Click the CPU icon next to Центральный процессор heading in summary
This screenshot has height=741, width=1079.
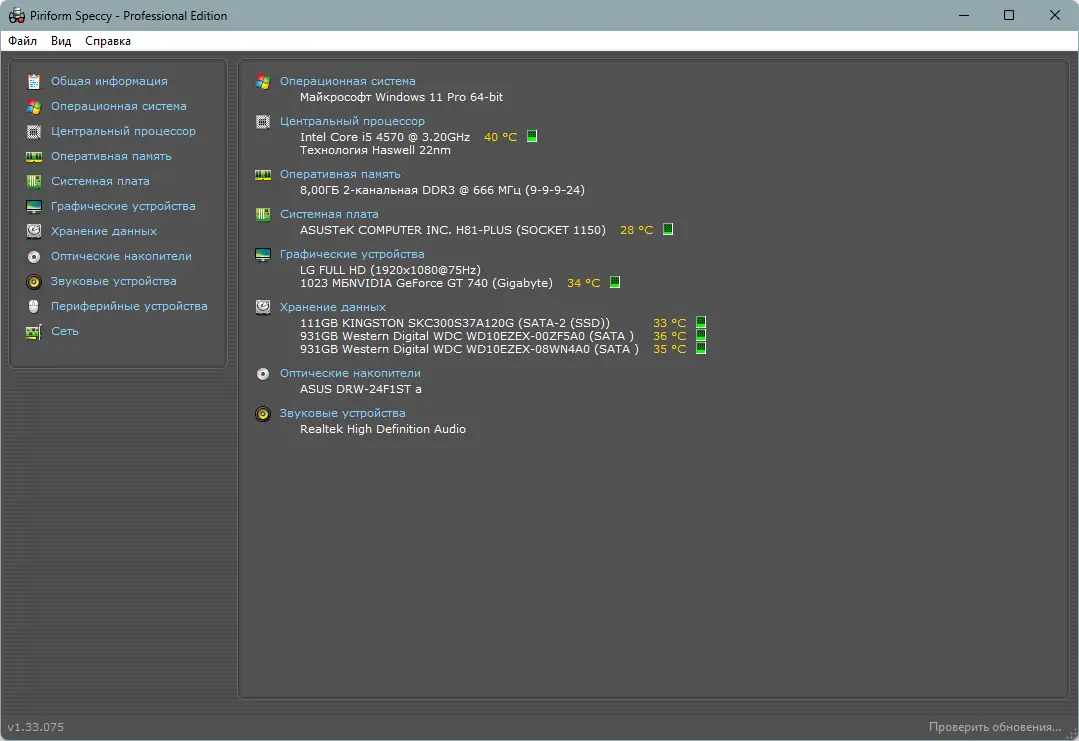pyautogui.click(x=263, y=122)
